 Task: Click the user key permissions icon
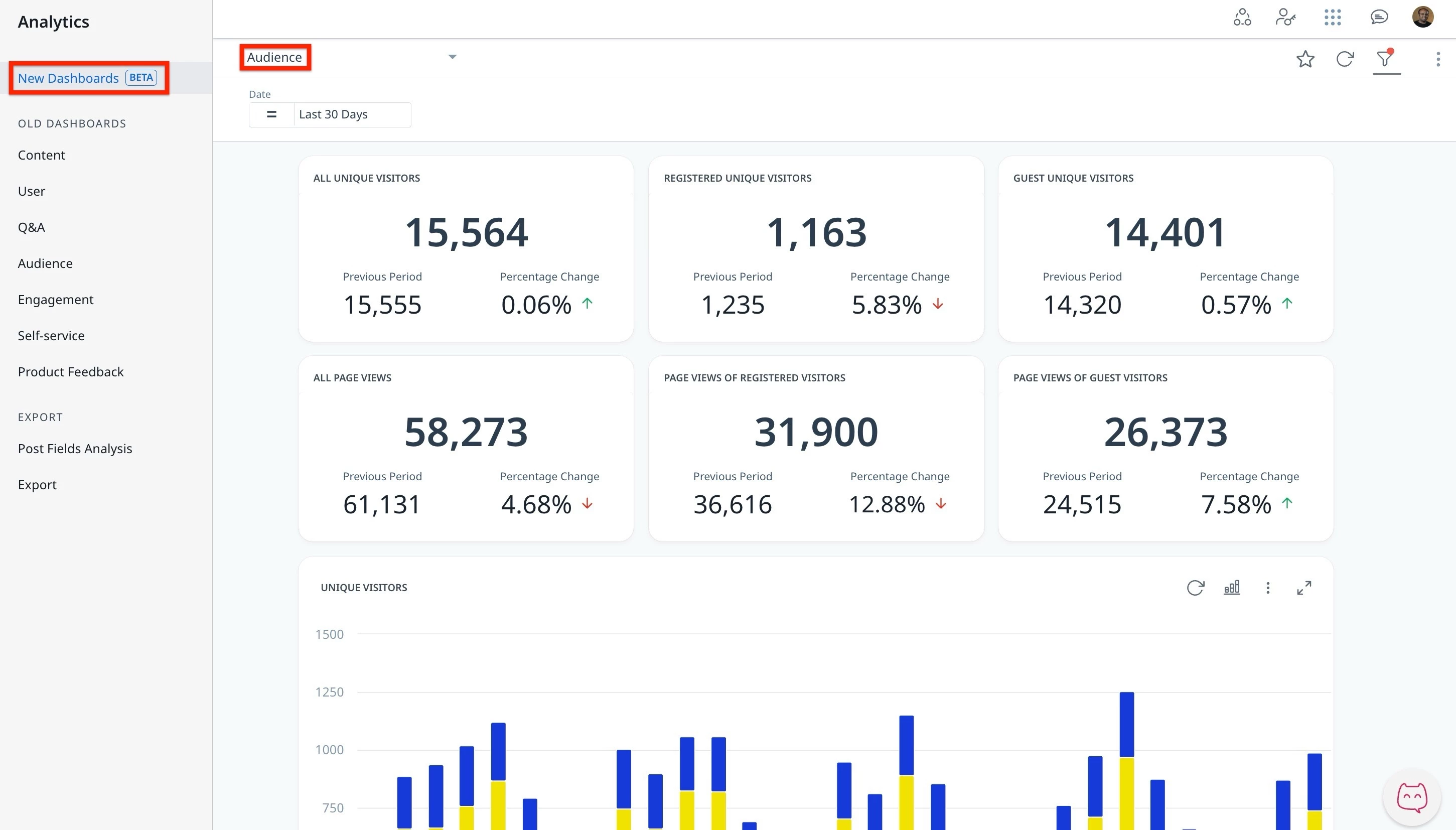point(1285,17)
